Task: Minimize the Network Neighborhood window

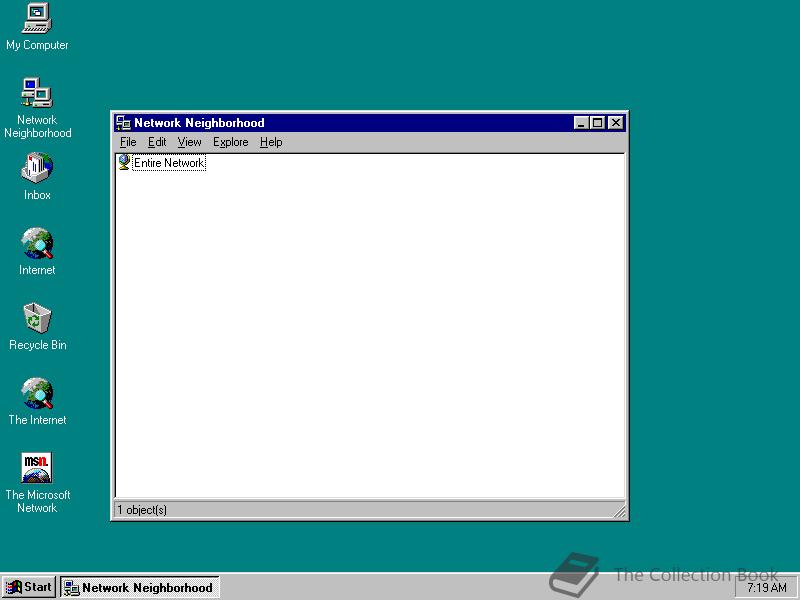Action: (x=581, y=123)
